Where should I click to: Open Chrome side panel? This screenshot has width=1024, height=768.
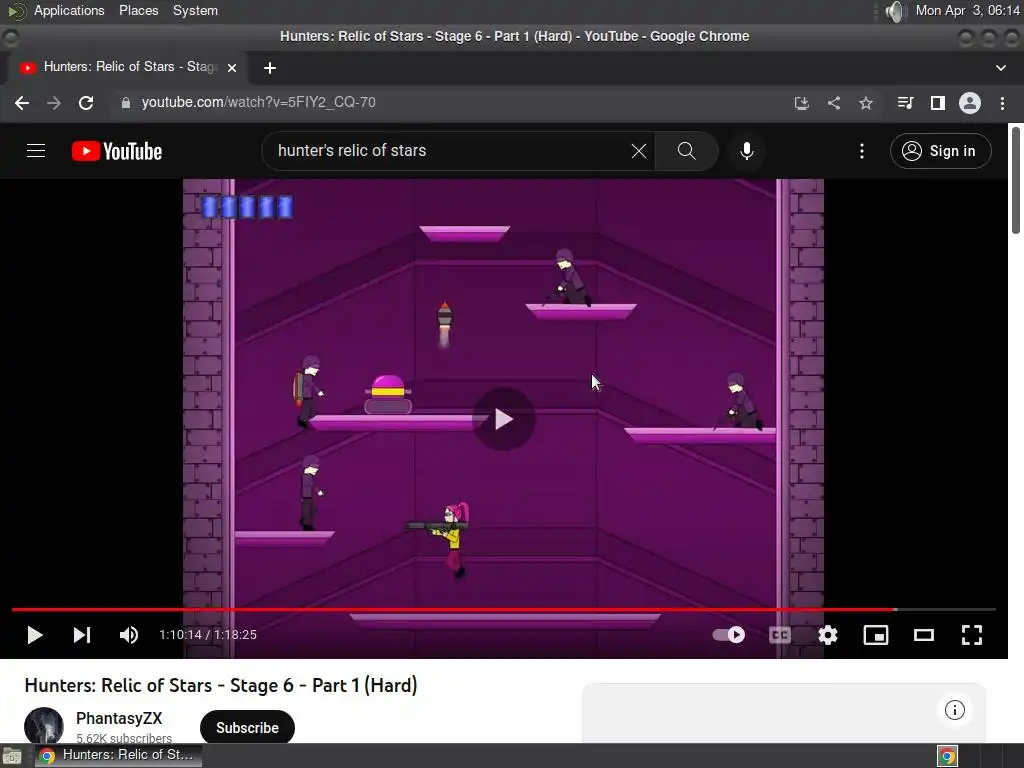click(938, 103)
